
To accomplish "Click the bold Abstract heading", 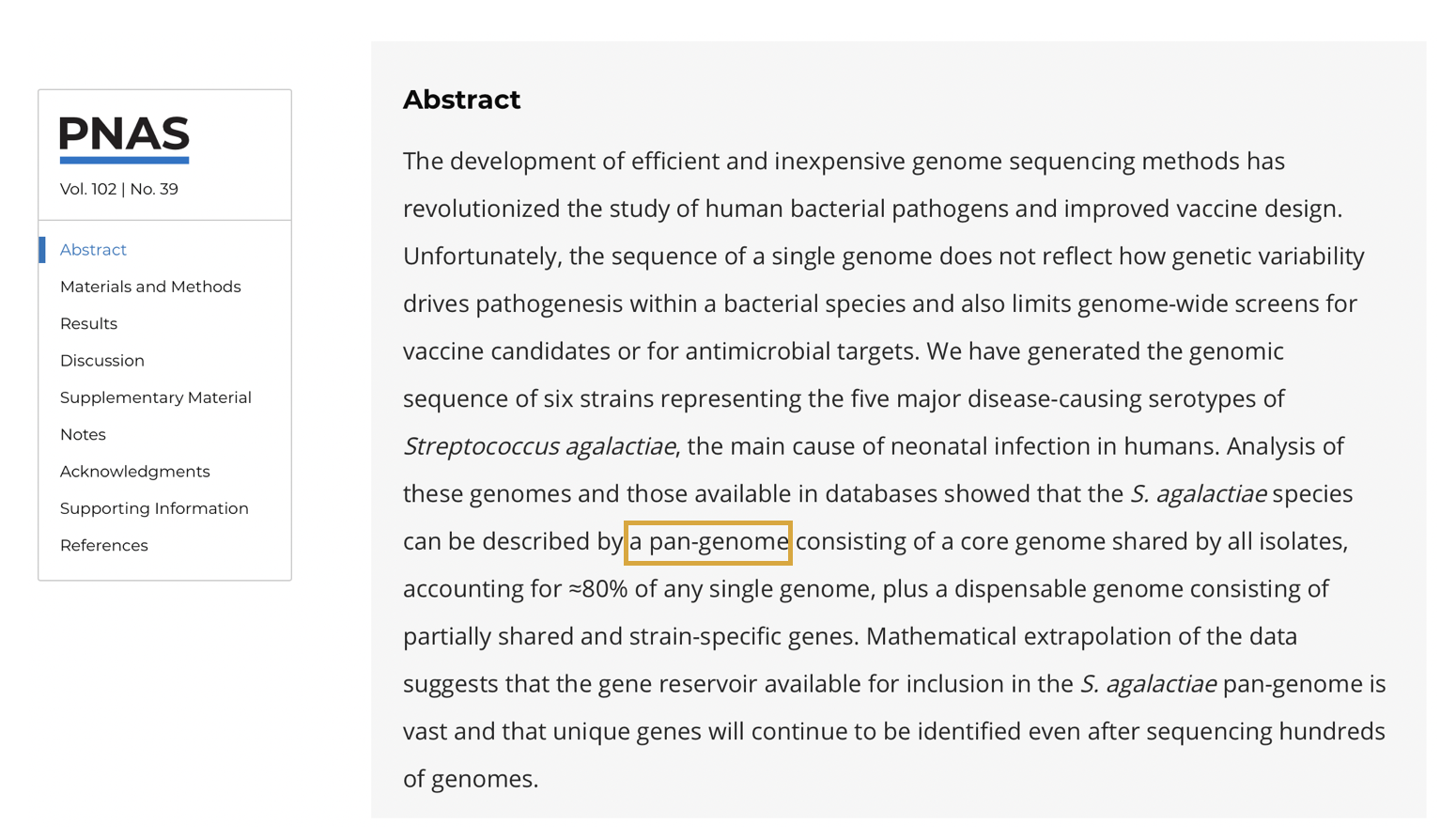I will coord(461,100).
